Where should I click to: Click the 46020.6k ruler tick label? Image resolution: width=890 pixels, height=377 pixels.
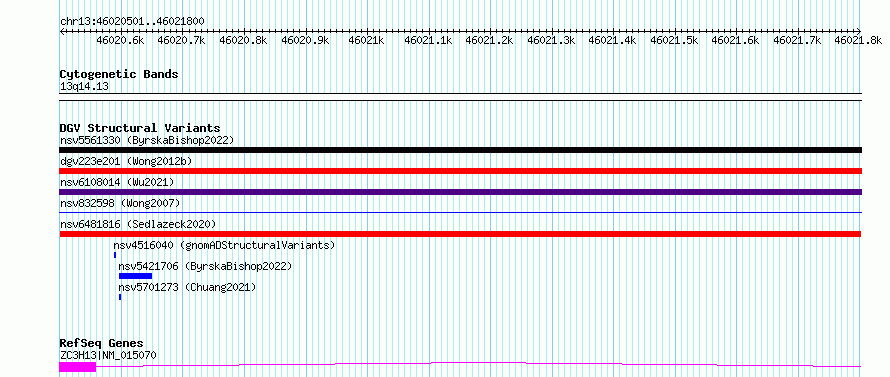(x=120, y=40)
